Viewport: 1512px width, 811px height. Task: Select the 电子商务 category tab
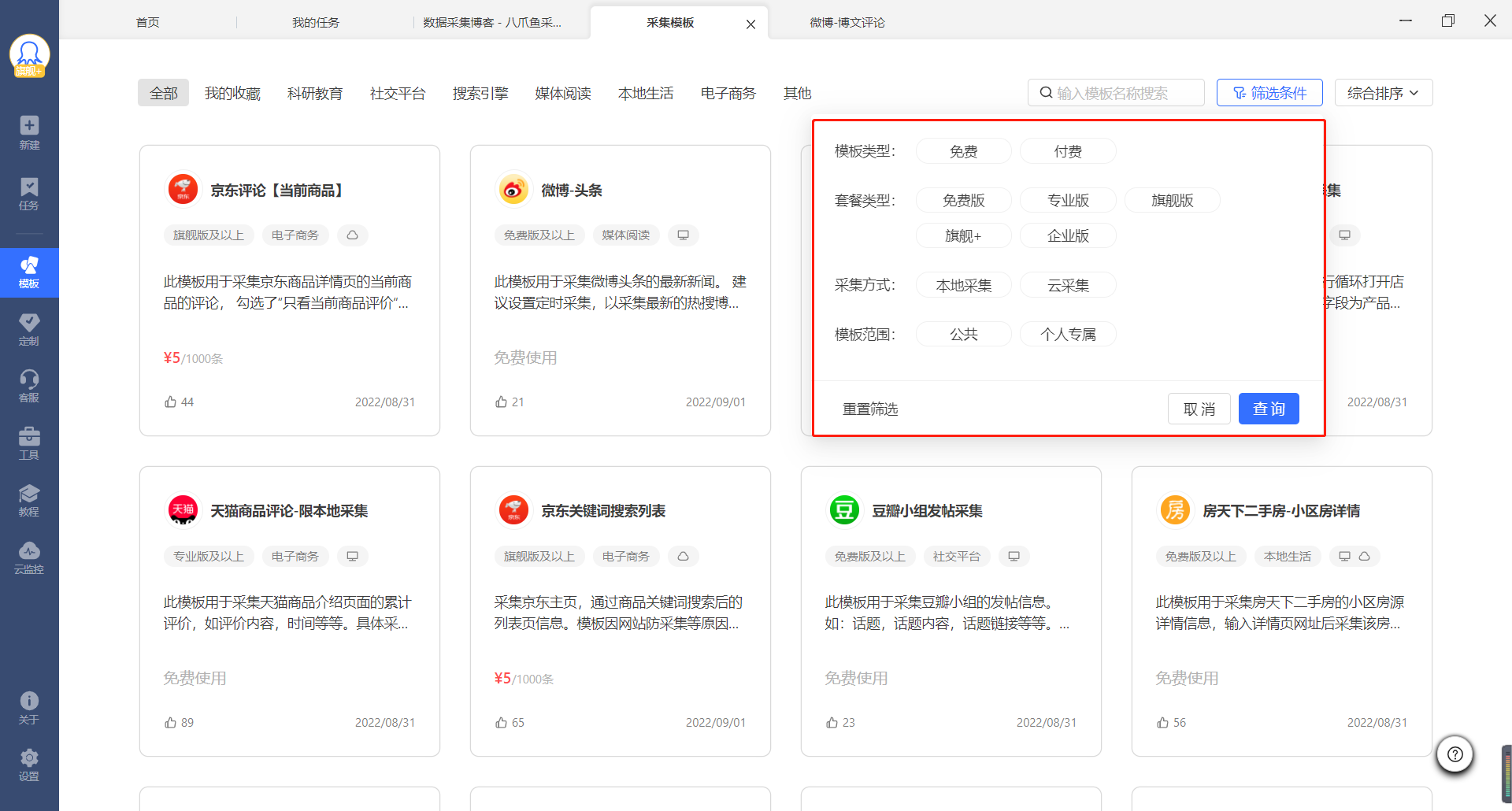point(728,94)
